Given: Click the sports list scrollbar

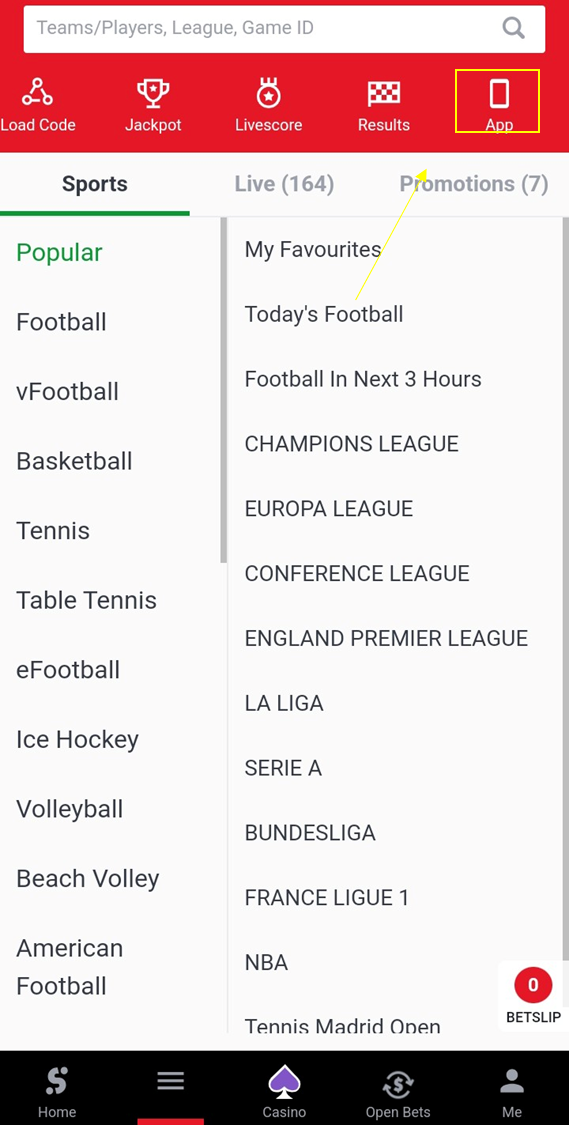Looking at the screenshot, I should click(x=223, y=391).
